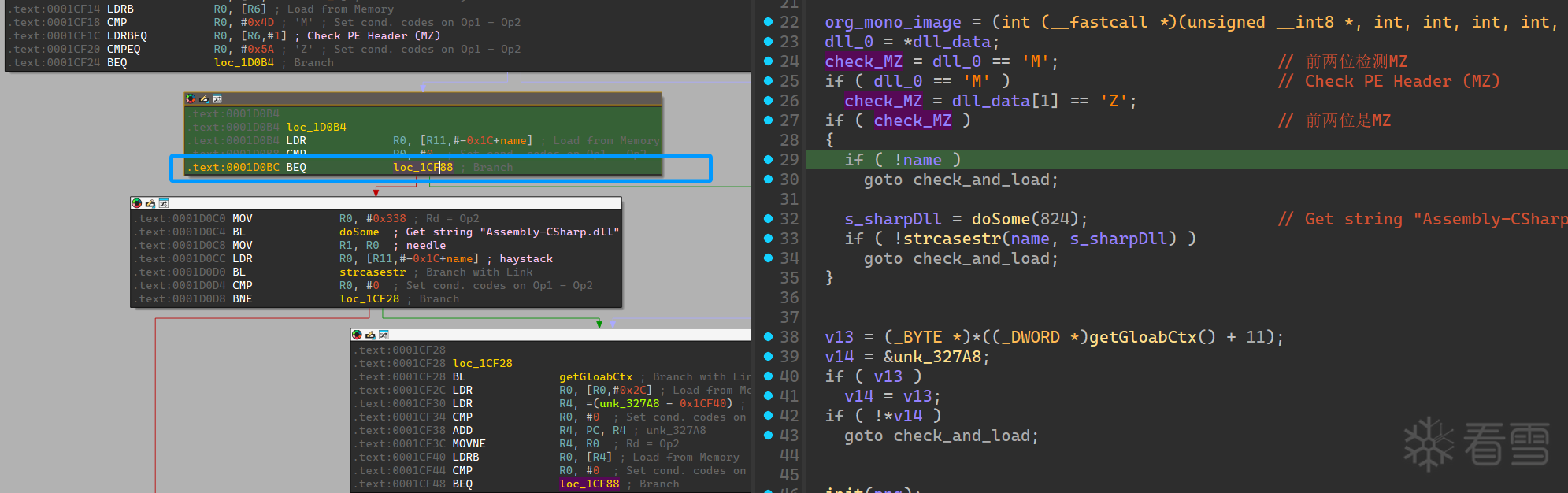Click the '前两位检测MZ' comment on line 24
The width and height of the screenshot is (1568, 493).
click(1343, 61)
